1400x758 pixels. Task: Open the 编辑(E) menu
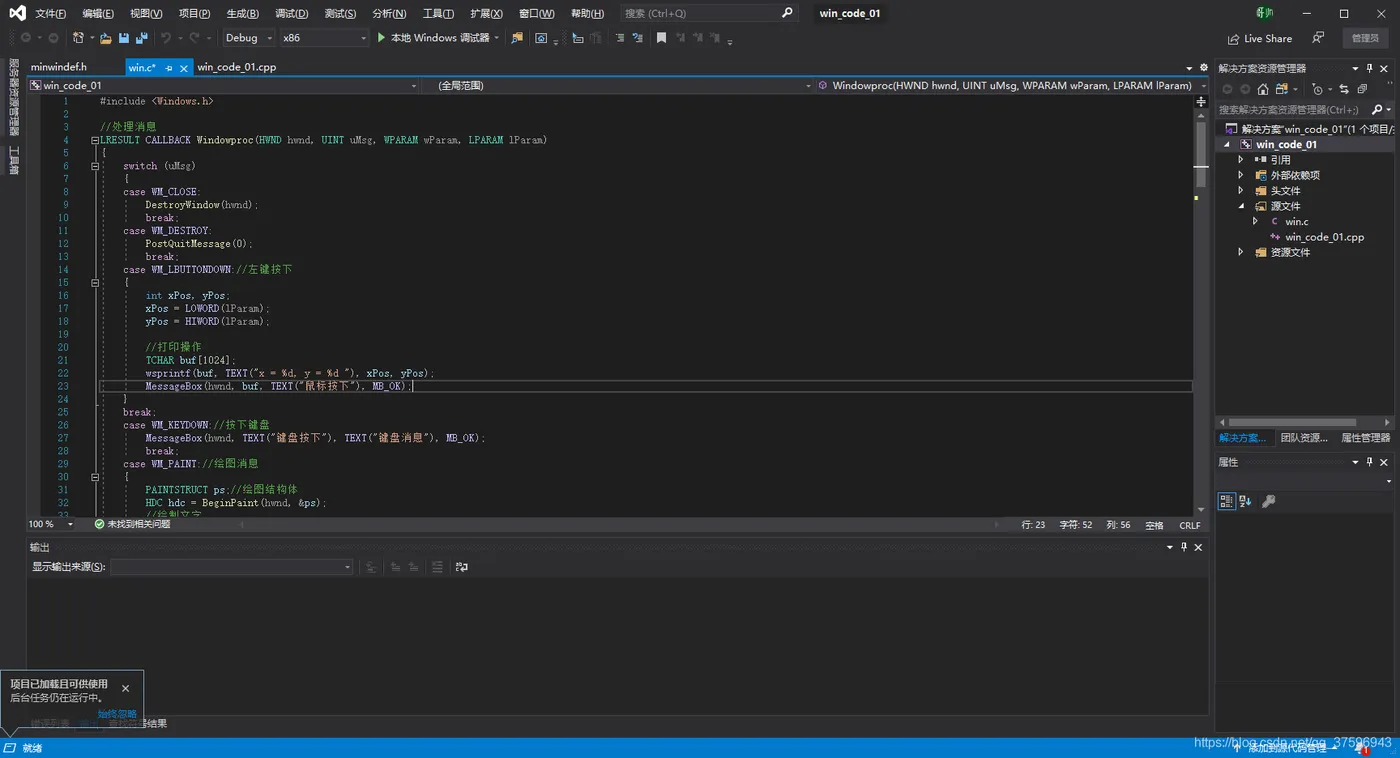coord(98,14)
